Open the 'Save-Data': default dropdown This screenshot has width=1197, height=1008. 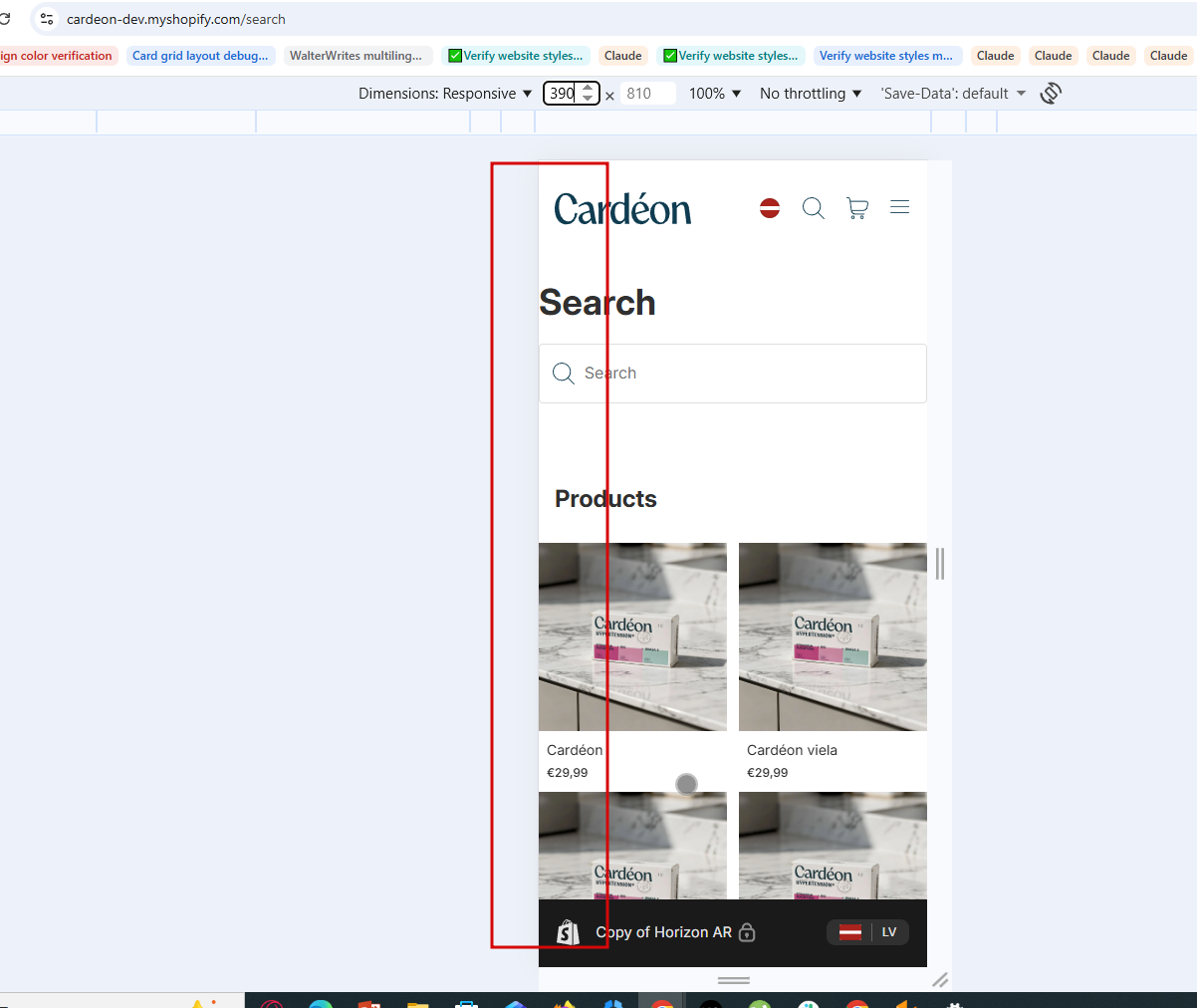[x=953, y=94]
